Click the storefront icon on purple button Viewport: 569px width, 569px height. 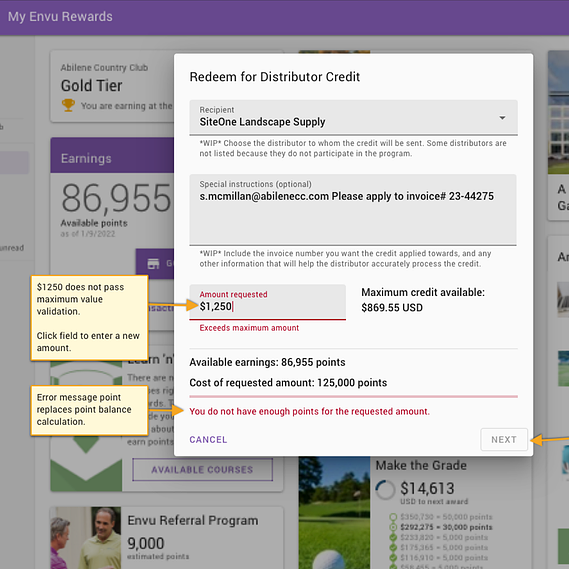[153, 264]
